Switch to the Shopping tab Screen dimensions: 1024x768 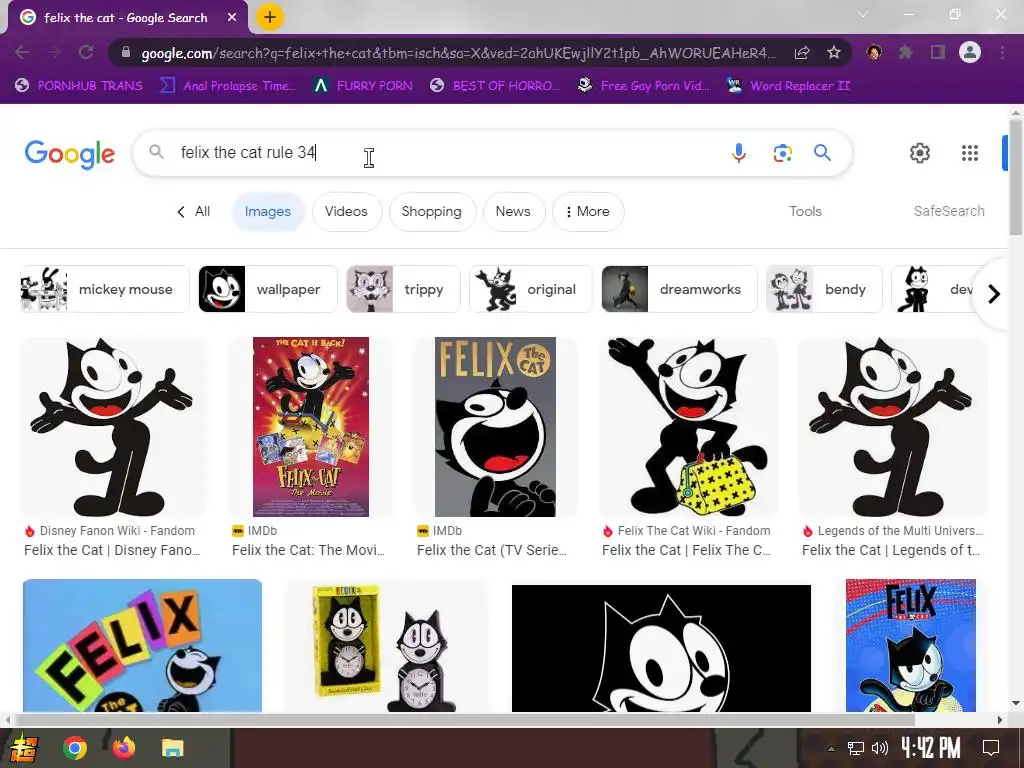[x=432, y=212]
